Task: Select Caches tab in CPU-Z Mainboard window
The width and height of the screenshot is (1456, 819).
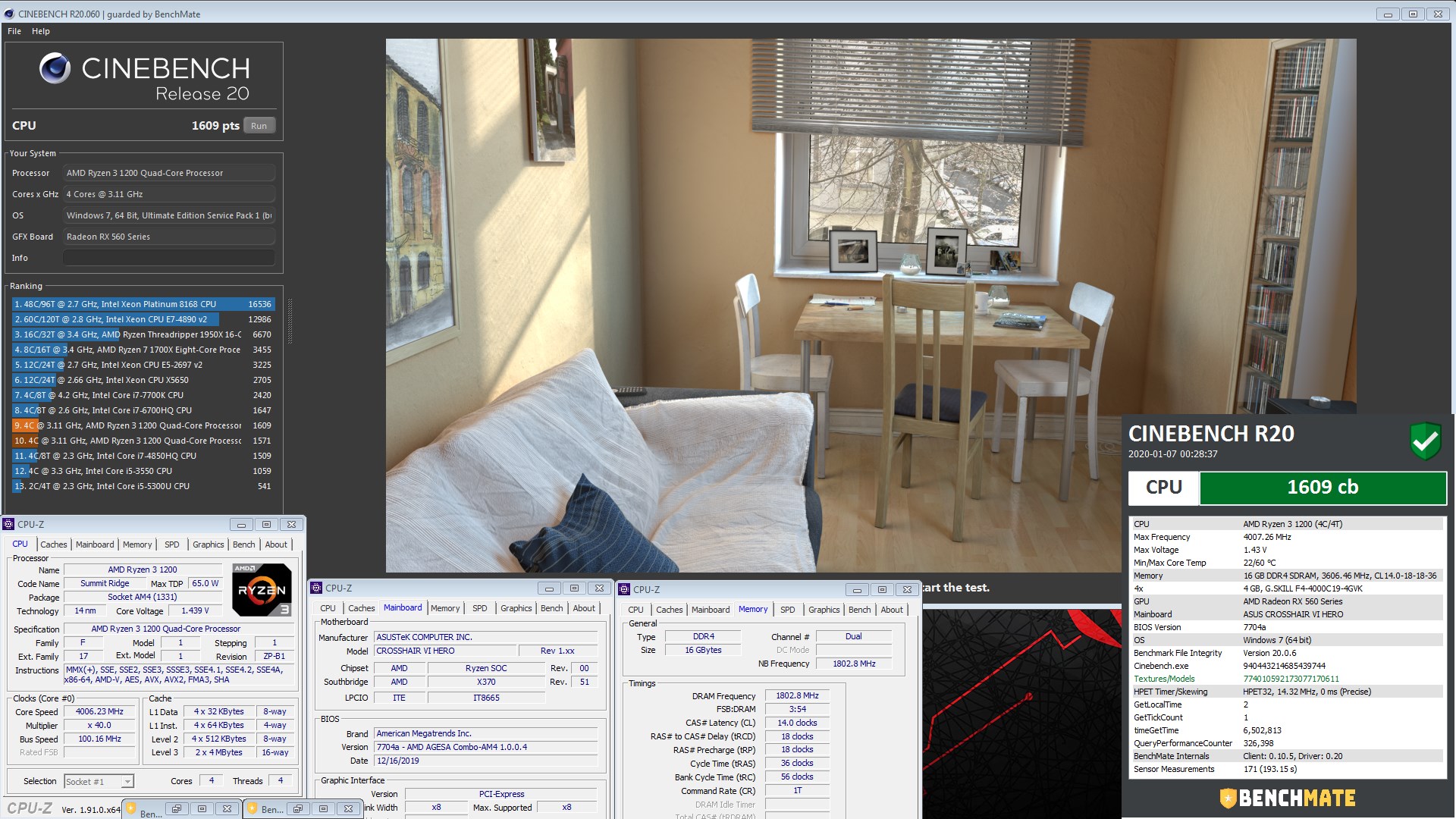Action: point(362,608)
